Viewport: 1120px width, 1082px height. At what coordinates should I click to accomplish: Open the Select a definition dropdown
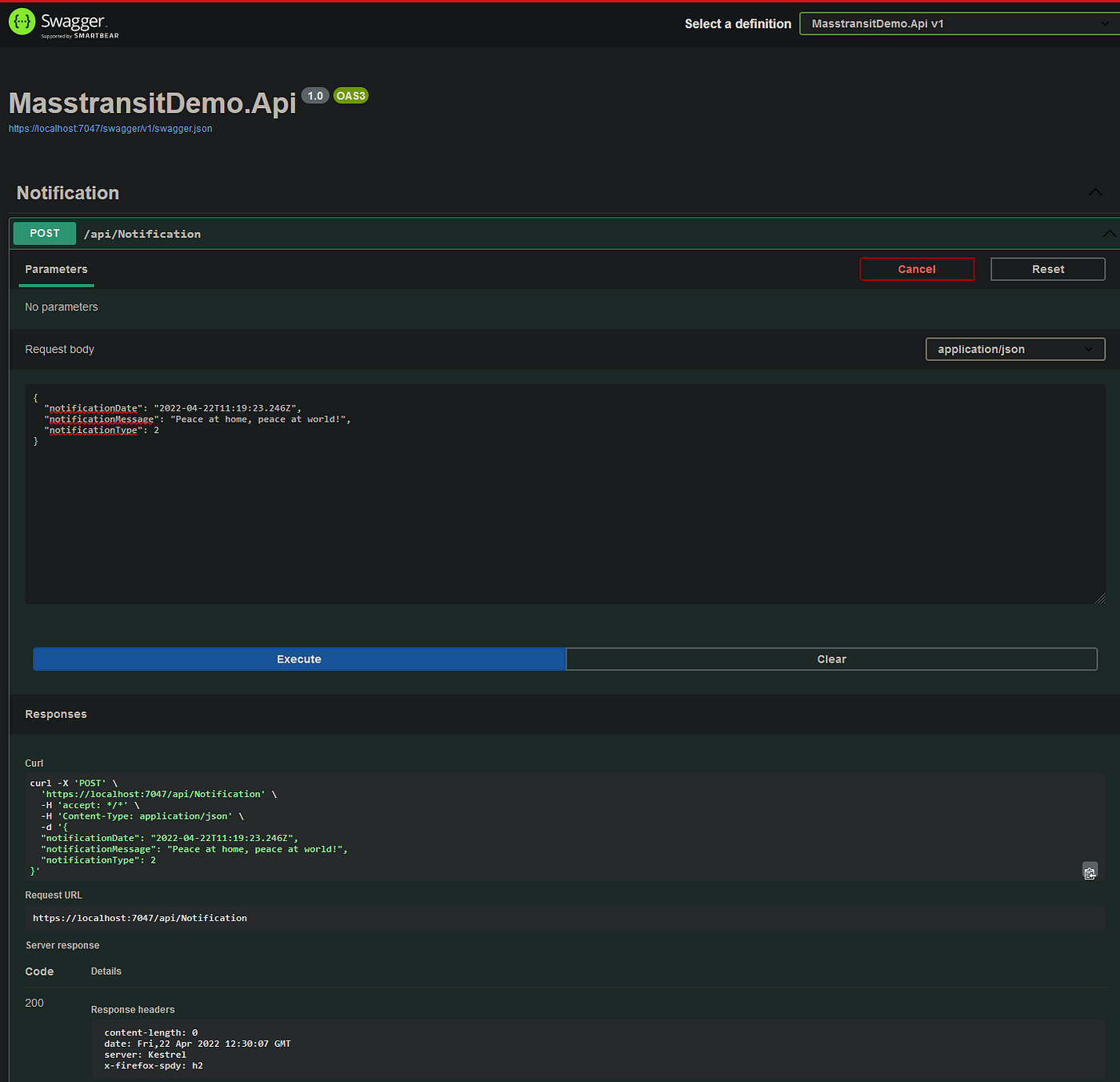(959, 24)
